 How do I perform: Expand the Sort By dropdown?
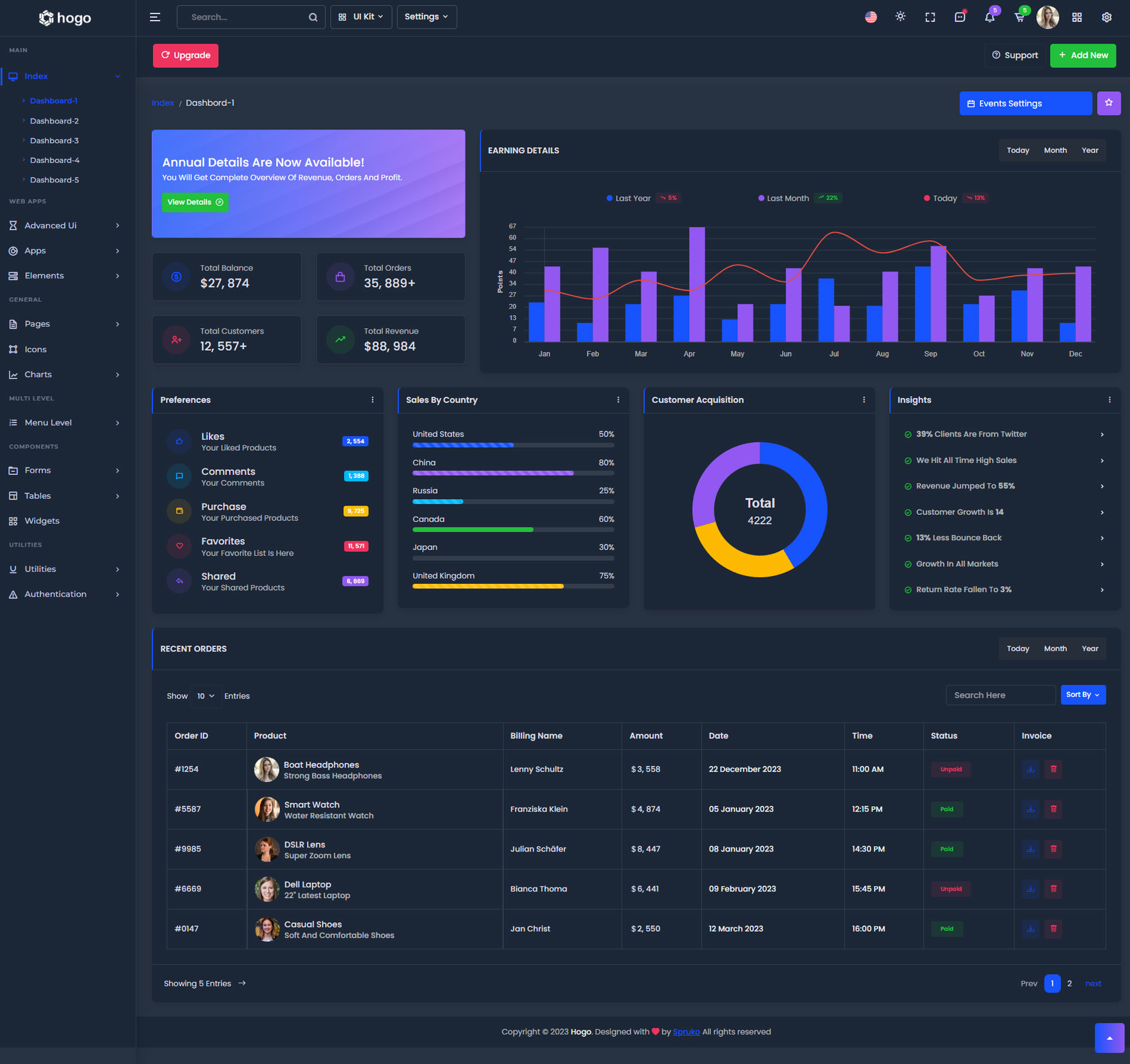click(x=1082, y=695)
